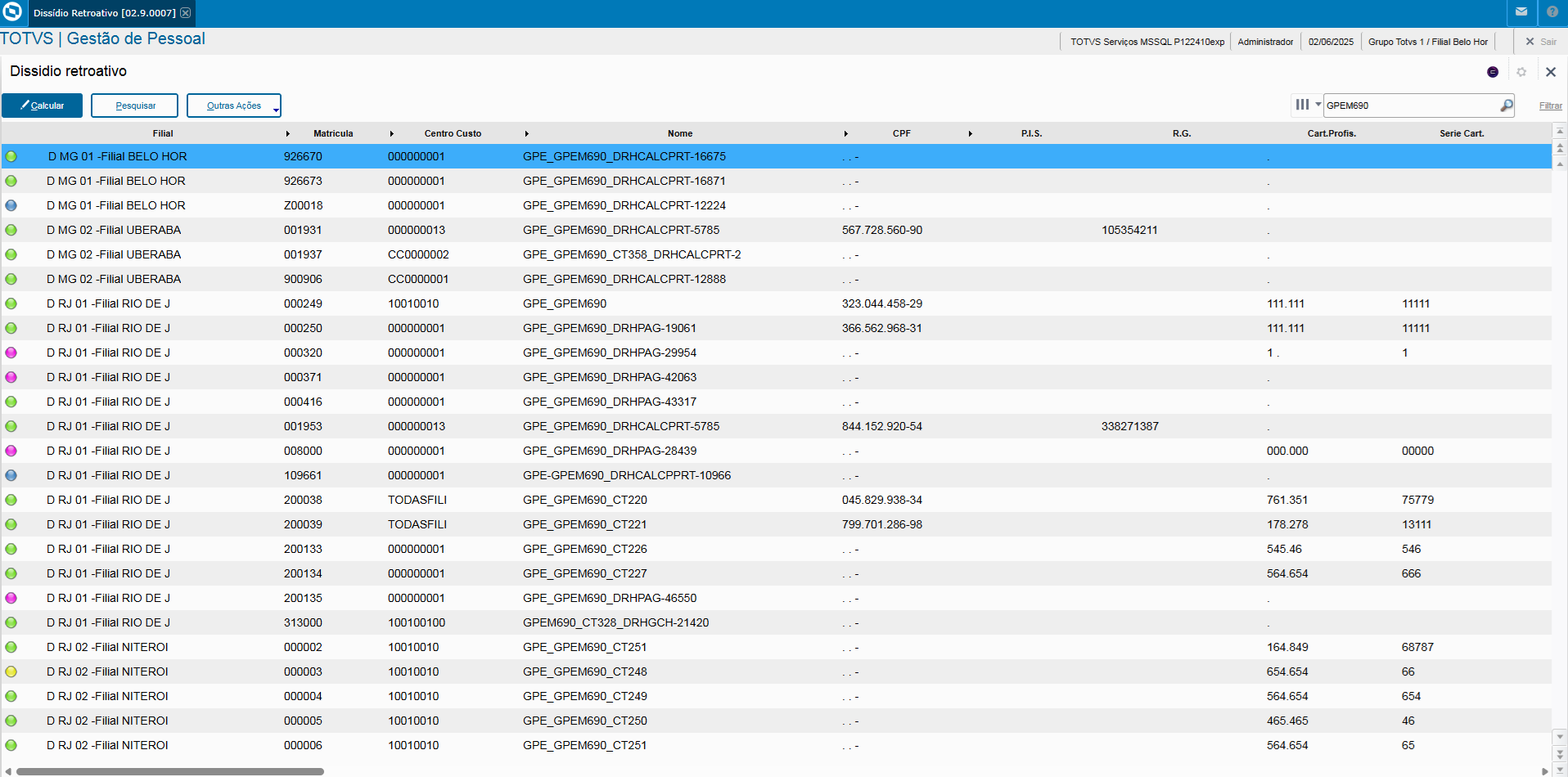The image size is (1568, 777).
Task: Click the TOTVS logo icon in top-left corner
Action: 13,12
